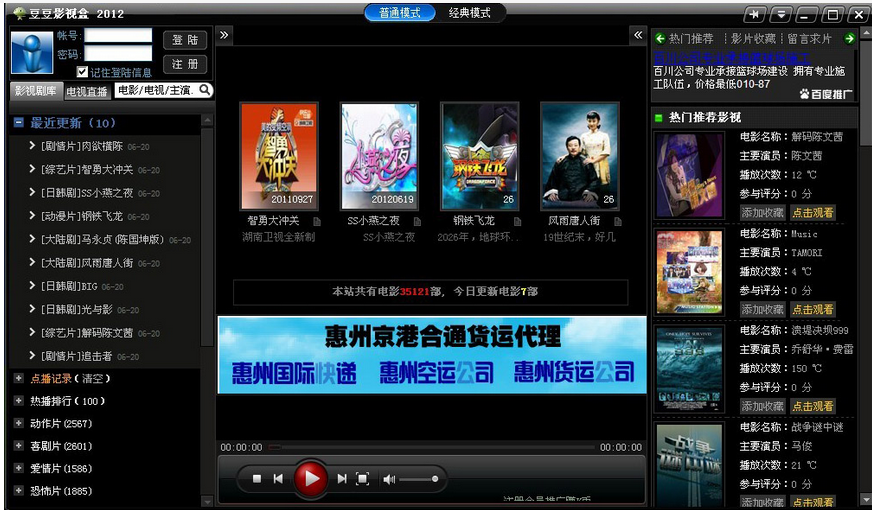Open details icon next to SS小燕之夜

418,221
